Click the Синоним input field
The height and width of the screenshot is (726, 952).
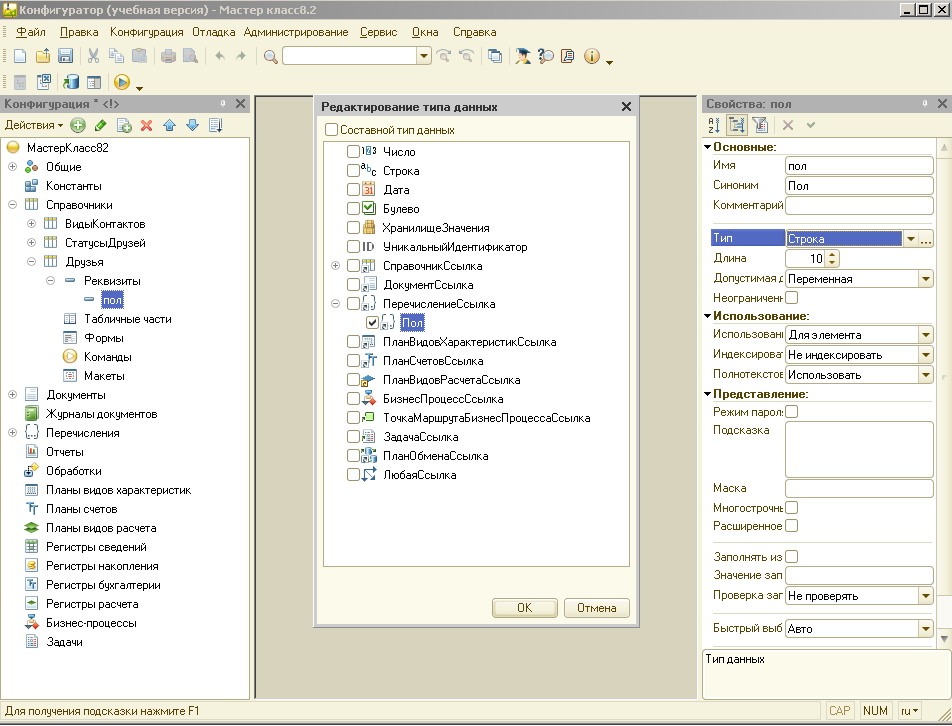click(858, 185)
